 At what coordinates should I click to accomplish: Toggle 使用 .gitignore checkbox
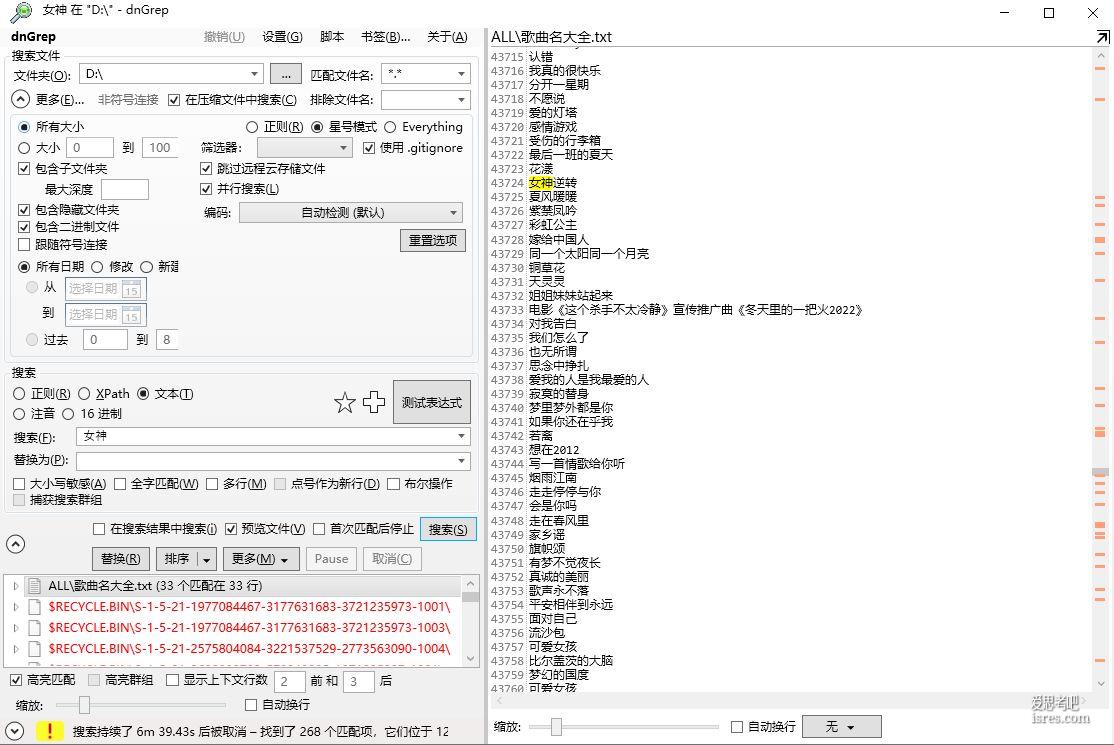pos(369,148)
